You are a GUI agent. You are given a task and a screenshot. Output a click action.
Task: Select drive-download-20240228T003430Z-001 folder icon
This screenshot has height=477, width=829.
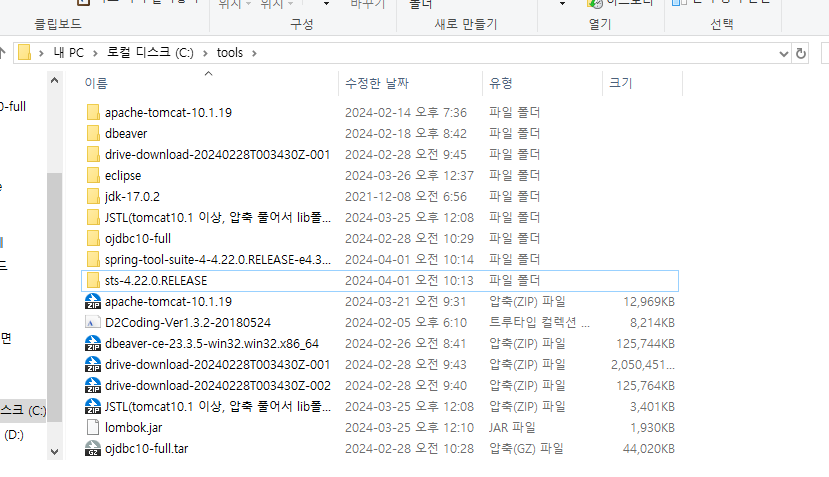(x=93, y=154)
